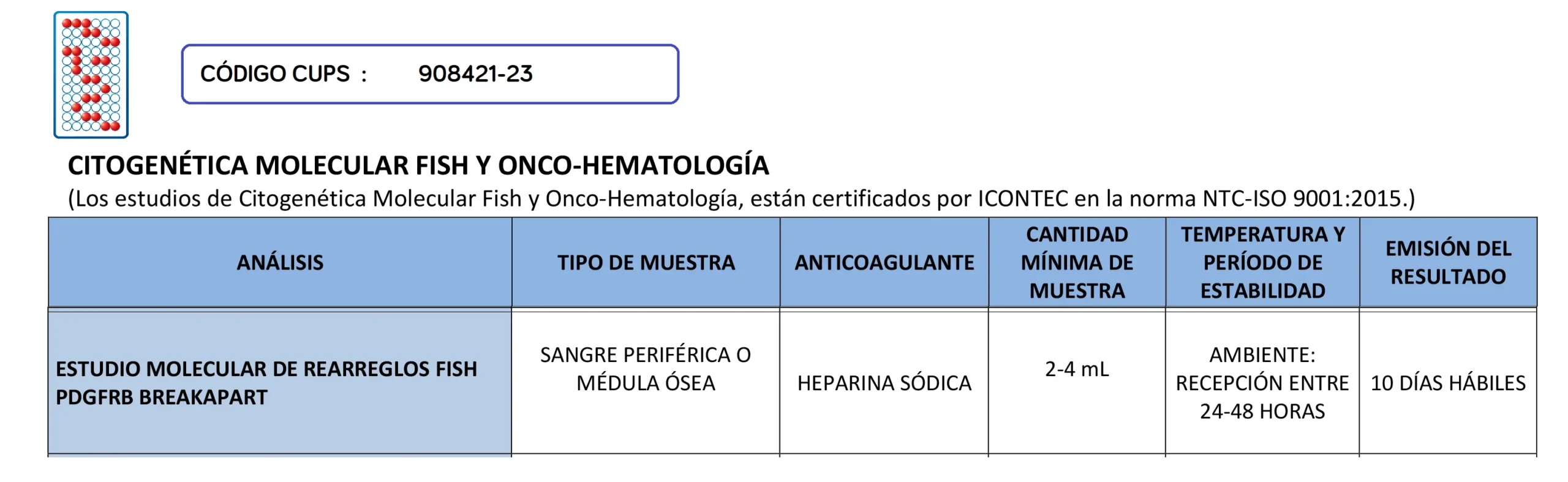The image size is (1568, 482).
Task: Select the CANTIDAD MÍNIMA DE MUESTRA header
Action: pos(1077,263)
